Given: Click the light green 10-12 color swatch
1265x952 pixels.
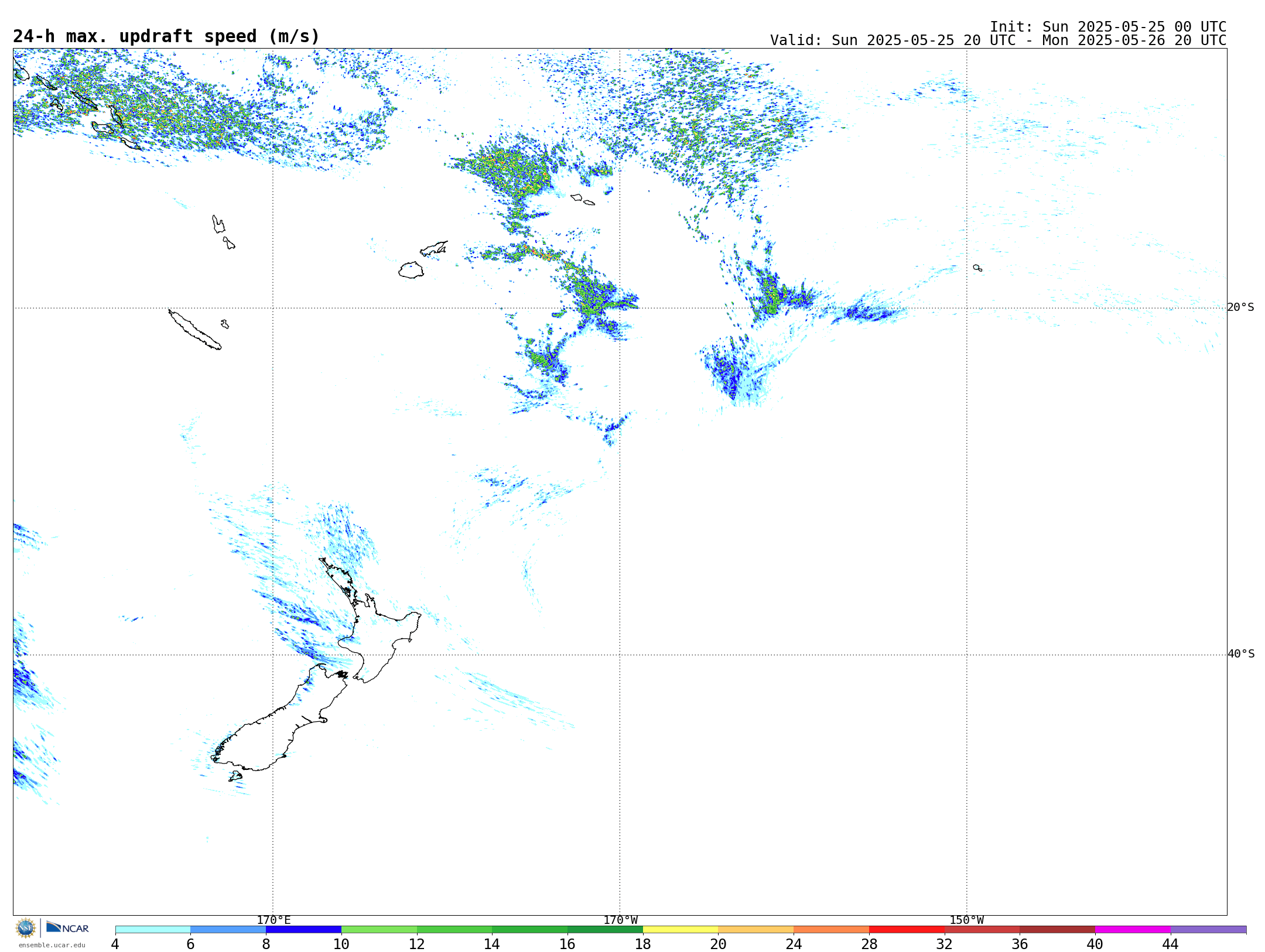Looking at the screenshot, I should (379, 930).
